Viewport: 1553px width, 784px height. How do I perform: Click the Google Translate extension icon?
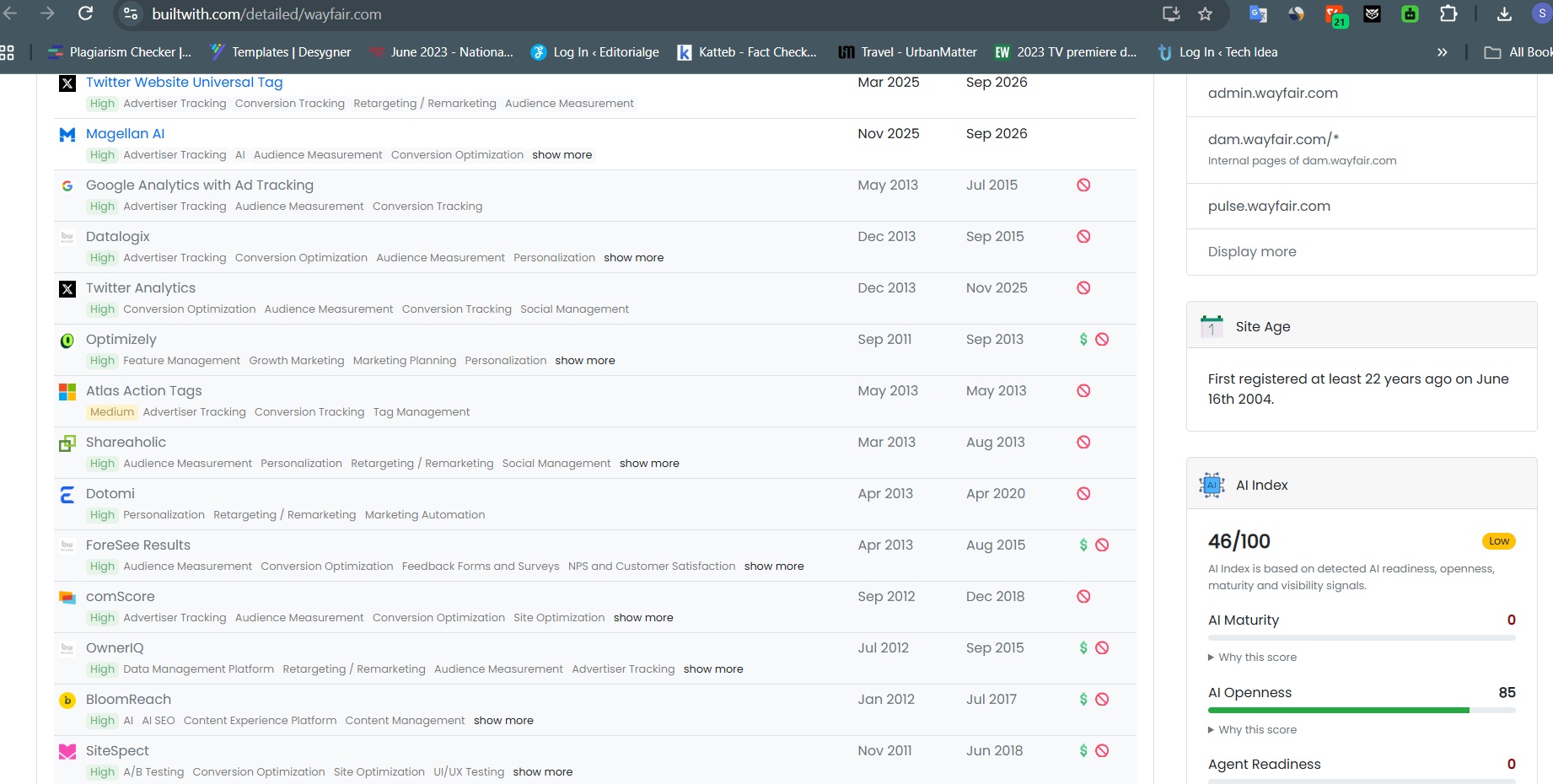point(1258,13)
